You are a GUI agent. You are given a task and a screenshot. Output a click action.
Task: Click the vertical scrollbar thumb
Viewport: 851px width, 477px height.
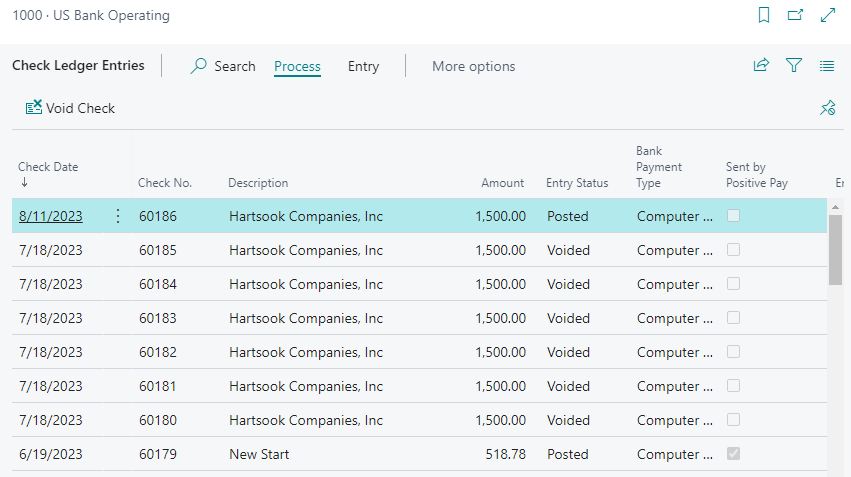835,250
